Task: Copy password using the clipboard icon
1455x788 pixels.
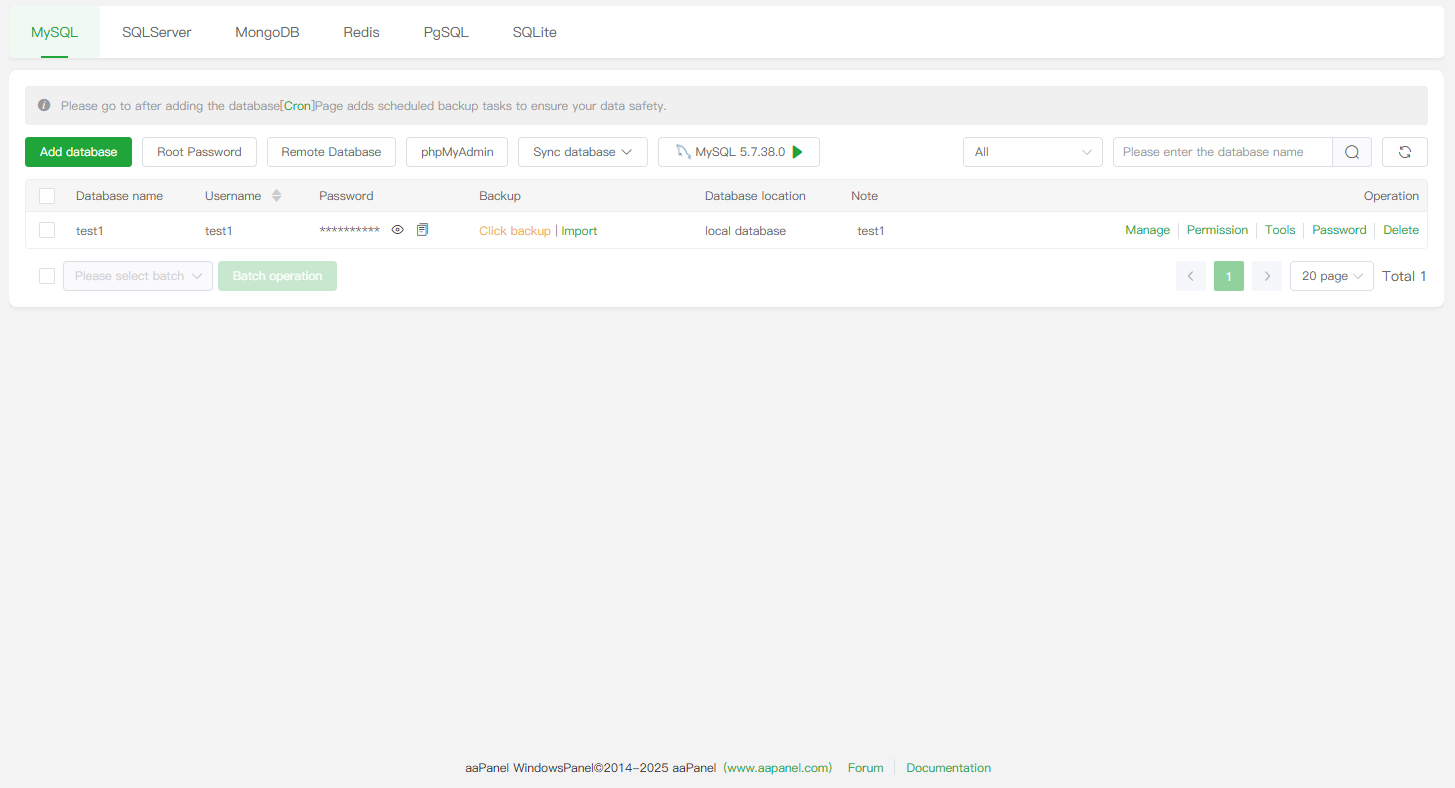Action: click(422, 230)
